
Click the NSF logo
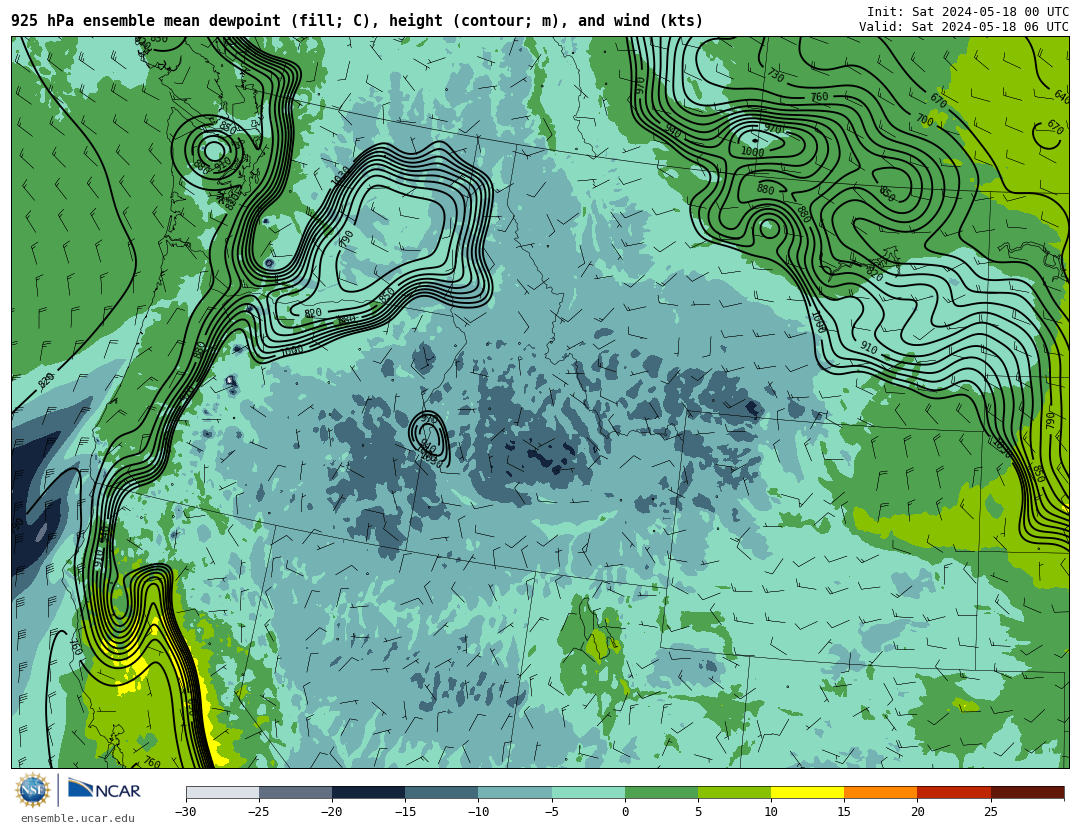(33, 790)
